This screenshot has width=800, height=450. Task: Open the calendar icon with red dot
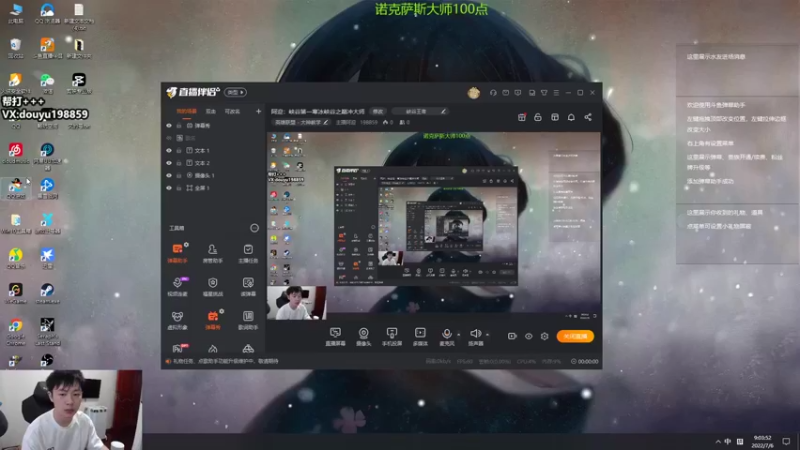click(521, 117)
